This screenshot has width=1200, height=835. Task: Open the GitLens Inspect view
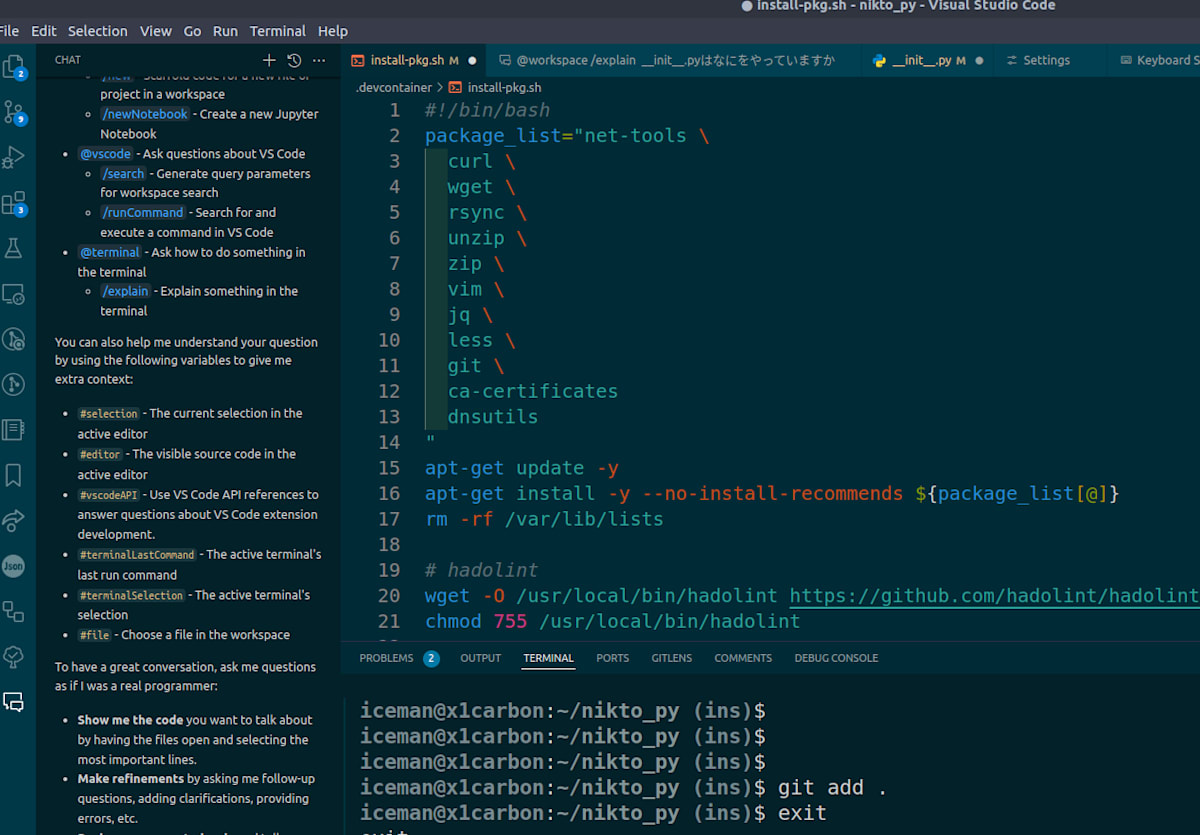(x=14, y=340)
